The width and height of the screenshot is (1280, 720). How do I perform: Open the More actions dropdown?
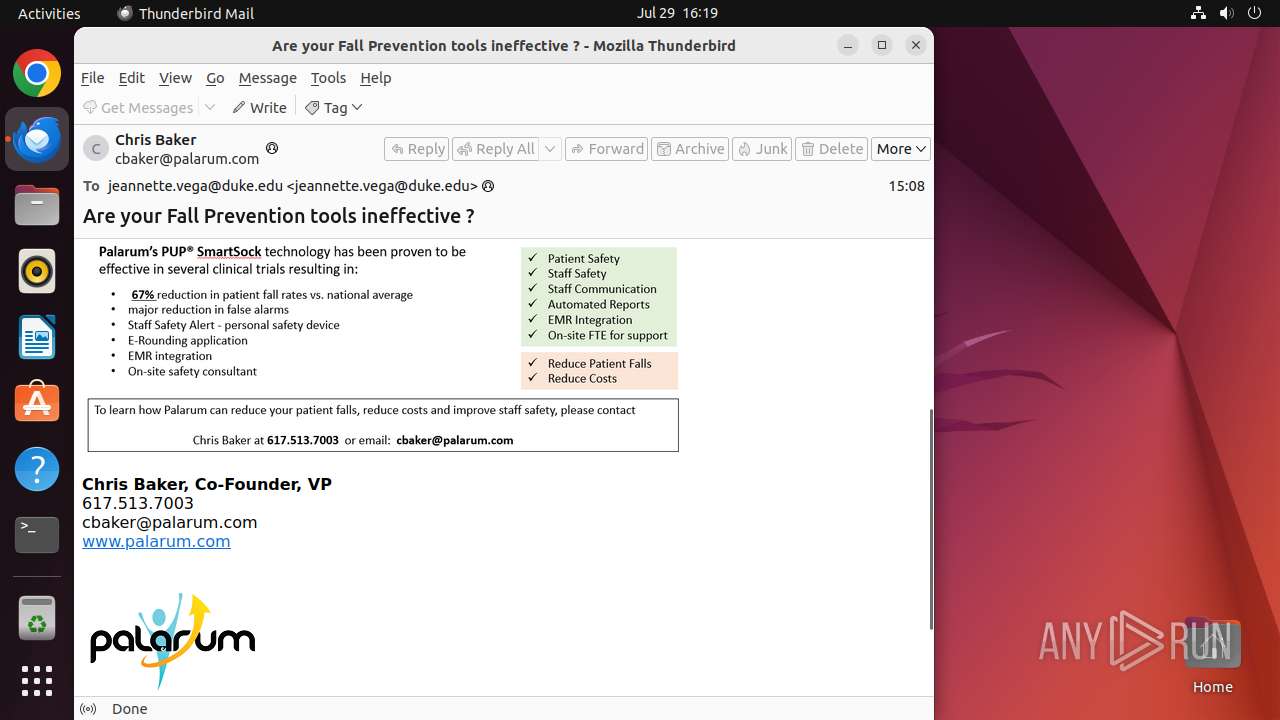coord(901,149)
